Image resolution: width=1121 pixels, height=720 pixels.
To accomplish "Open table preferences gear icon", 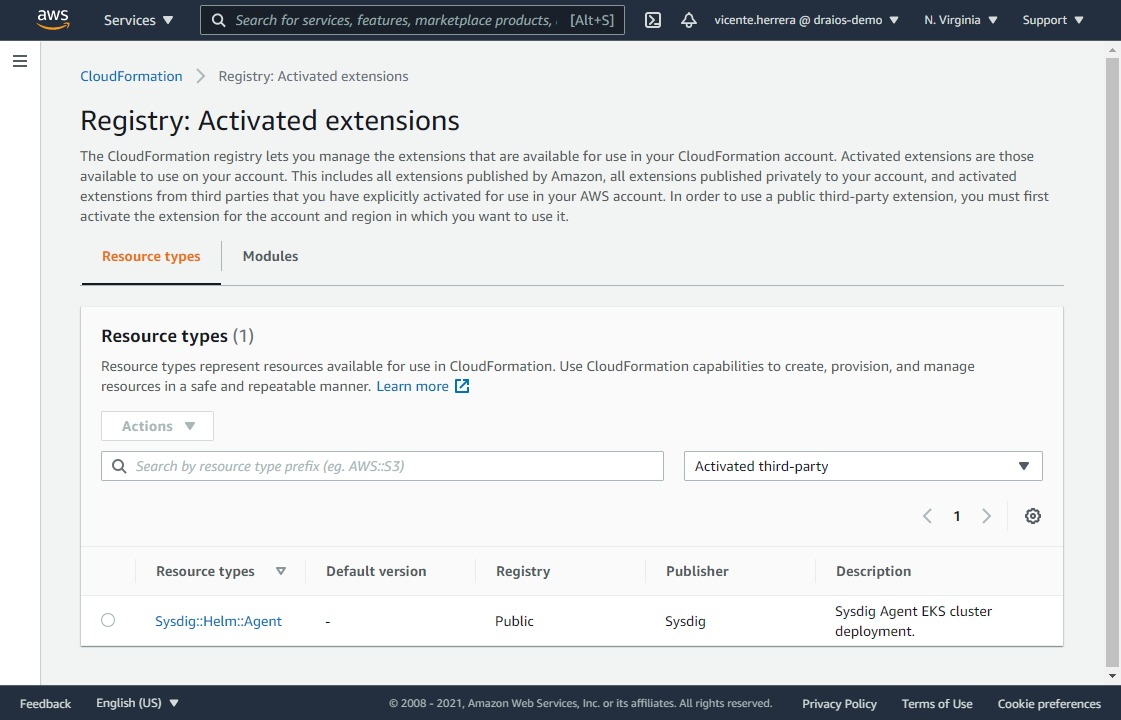I will click(1032, 516).
